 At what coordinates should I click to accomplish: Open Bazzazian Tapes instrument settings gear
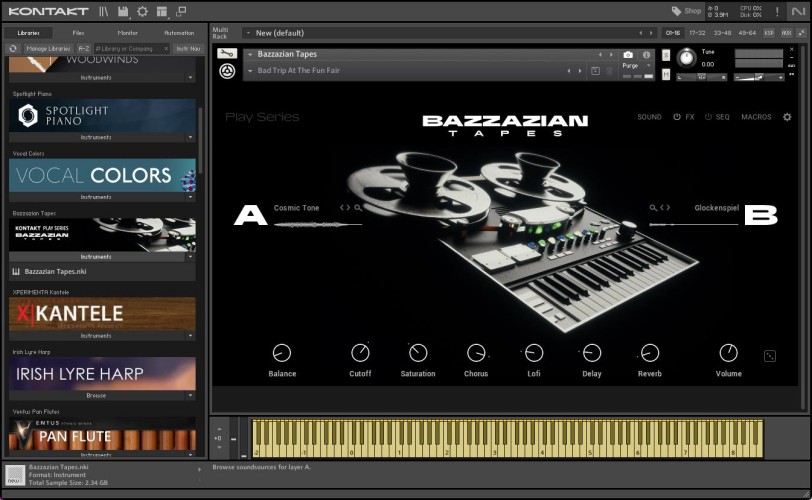coord(787,117)
